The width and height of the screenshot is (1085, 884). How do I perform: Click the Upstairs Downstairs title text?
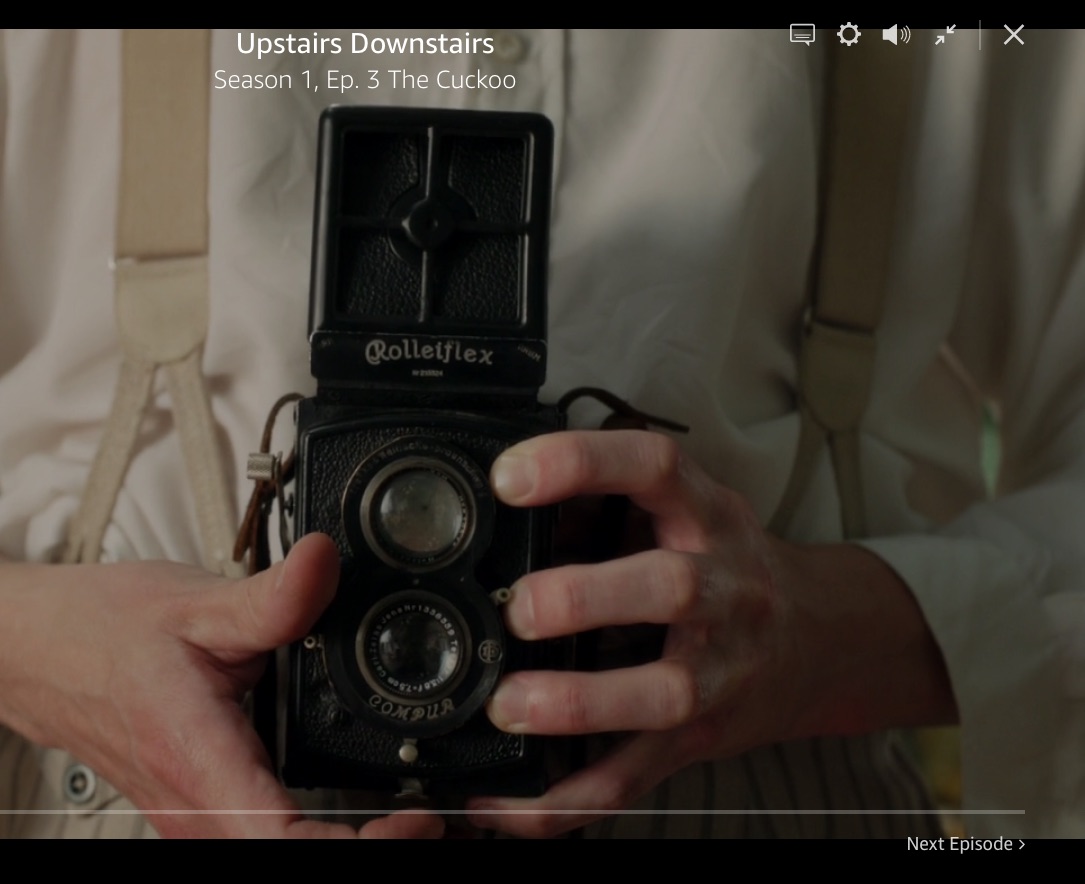(x=365, y=44)
